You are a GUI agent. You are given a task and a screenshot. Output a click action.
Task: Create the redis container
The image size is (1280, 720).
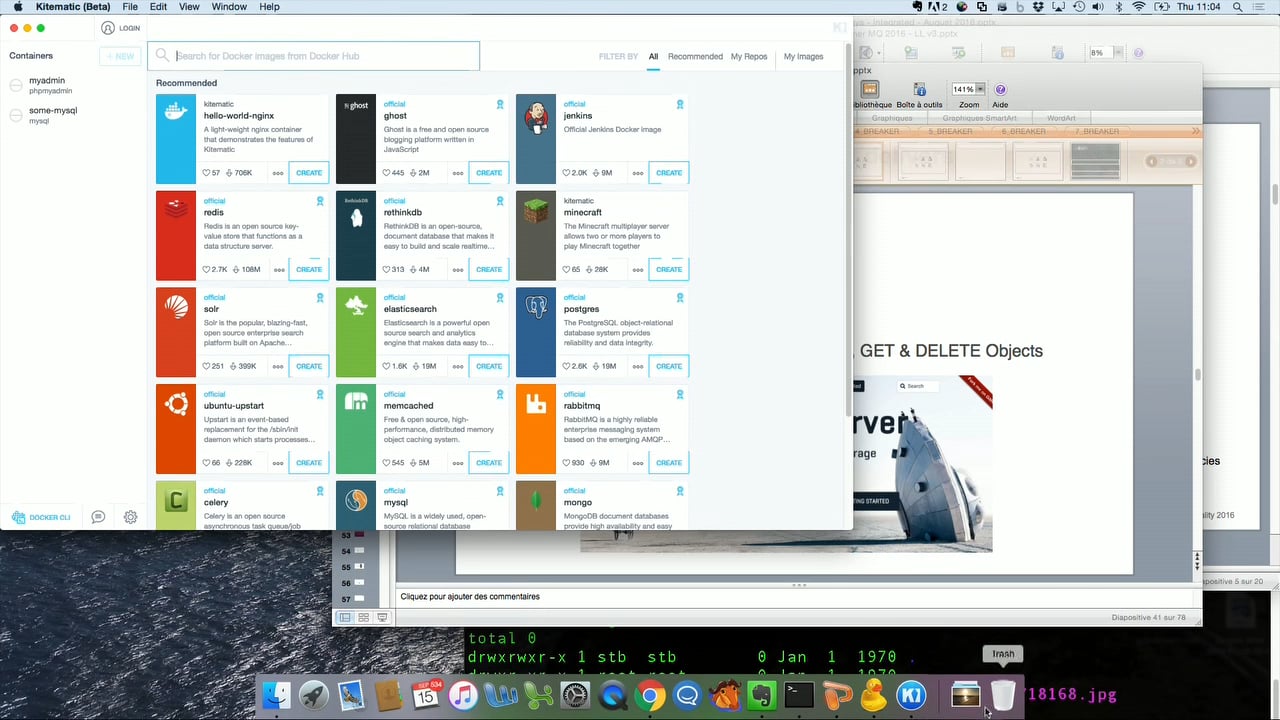[x=309, y=269]
